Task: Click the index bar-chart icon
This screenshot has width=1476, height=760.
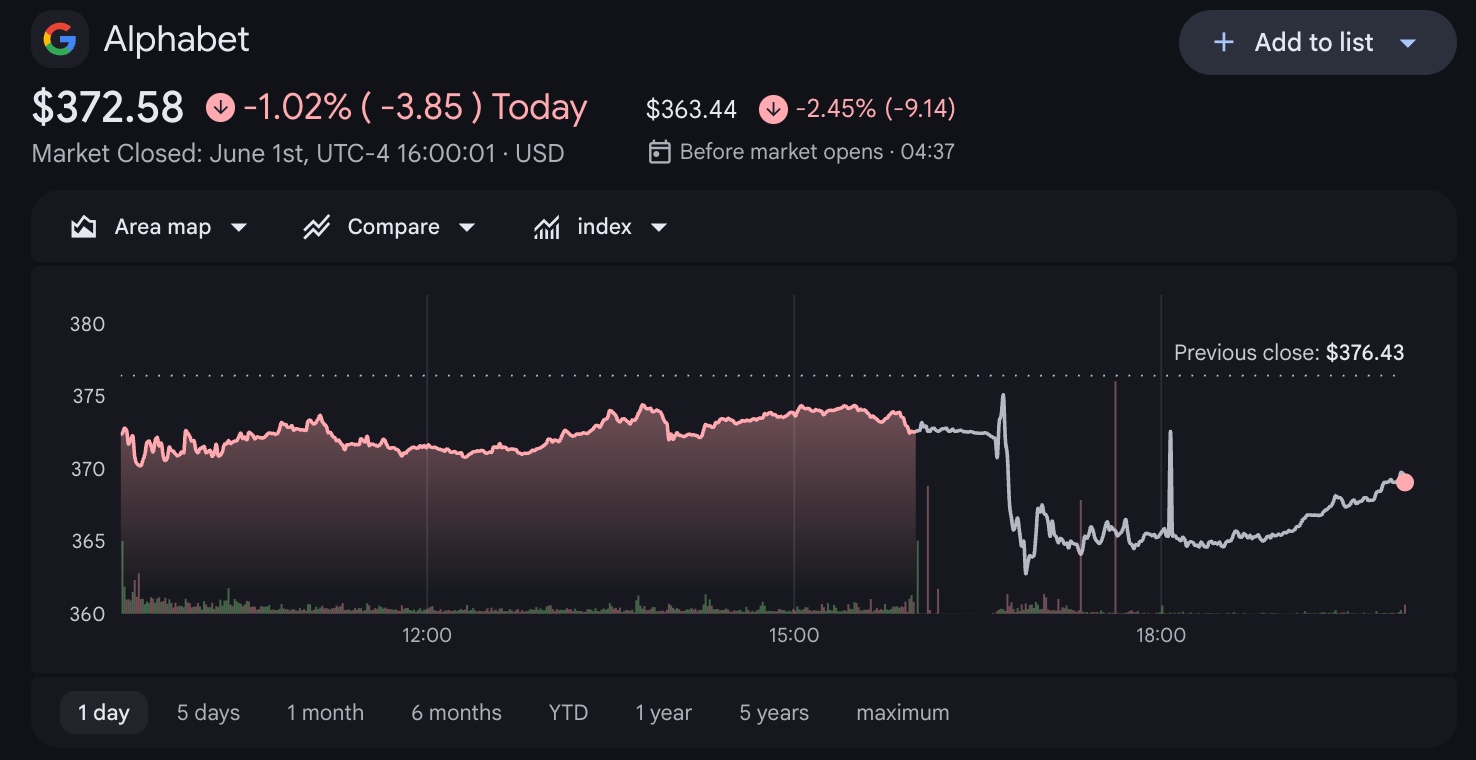Action: (x=546, y=227)
